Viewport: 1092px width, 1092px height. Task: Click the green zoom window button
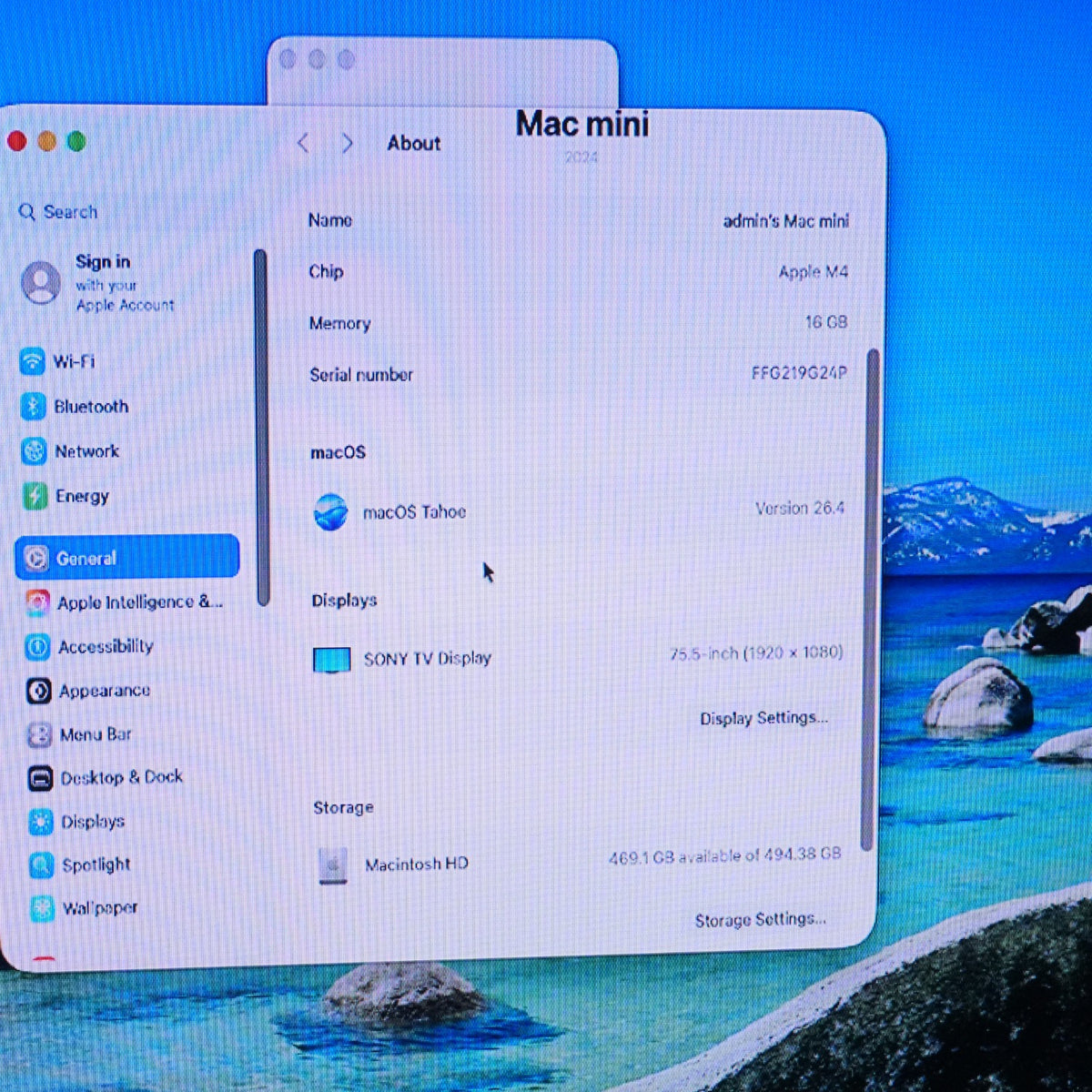point(77,141)
